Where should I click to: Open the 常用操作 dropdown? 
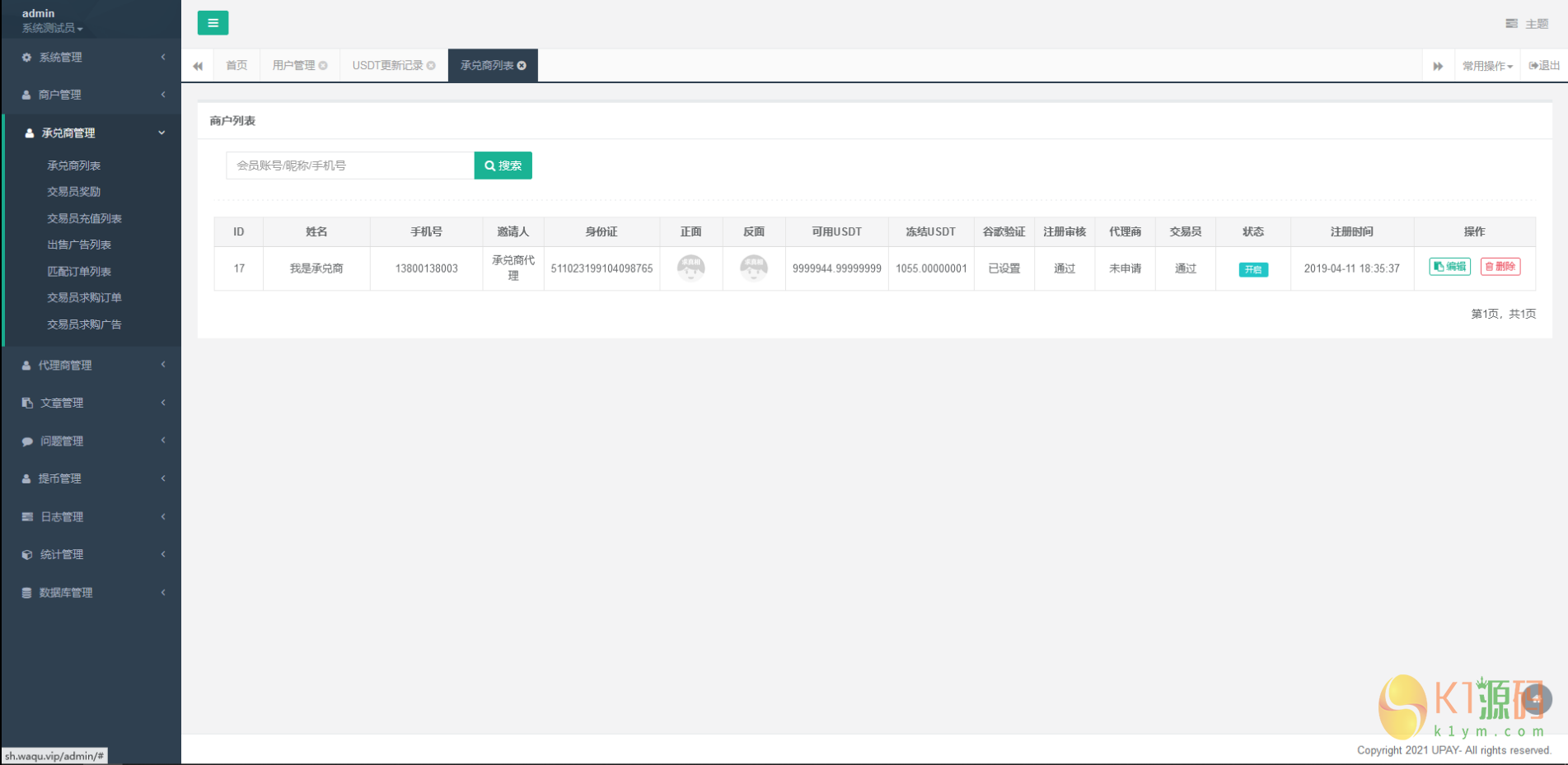[1487, 66]
